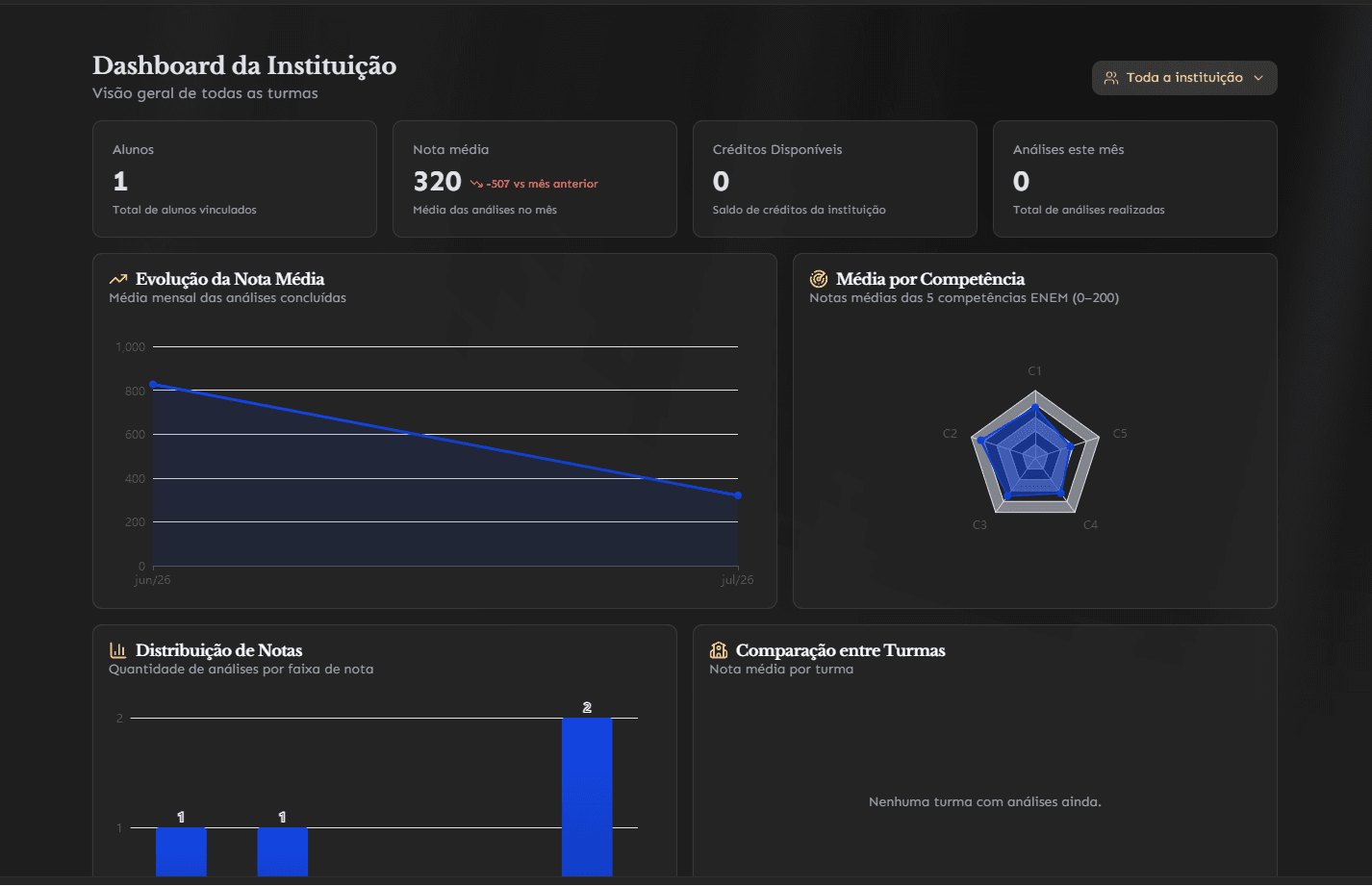Viewport: 1372px width, 886px height.
Task: Click the C2 label on radar chart
Action: tap(951, 434)
